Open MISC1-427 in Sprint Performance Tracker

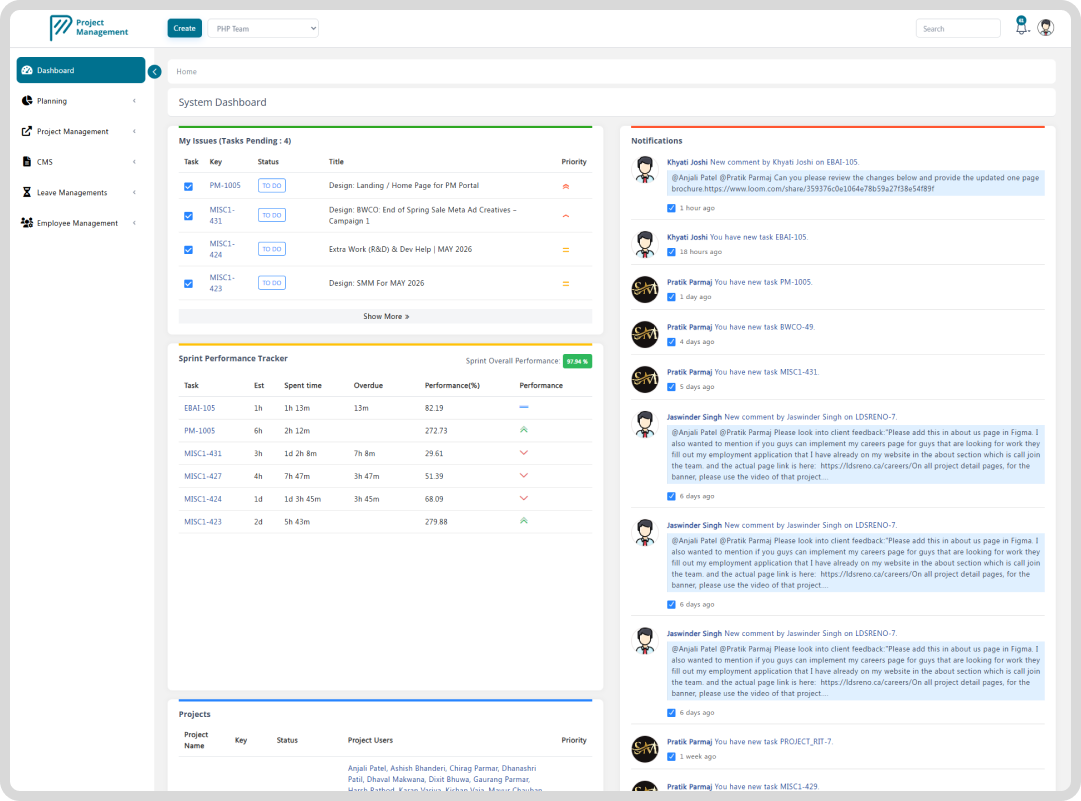point(203,476)
